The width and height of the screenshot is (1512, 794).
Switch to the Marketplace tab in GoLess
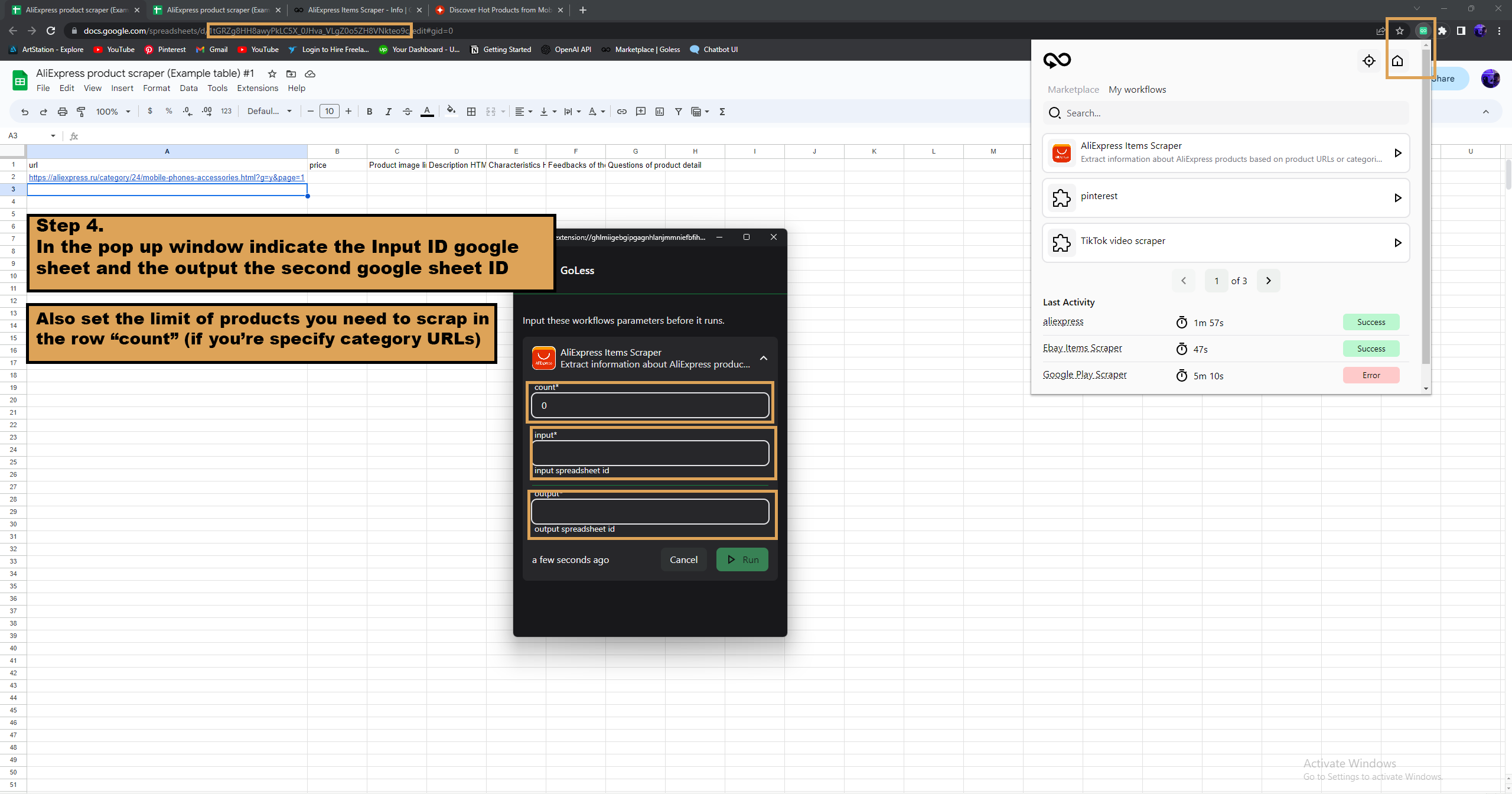[x=1073, y=89]
